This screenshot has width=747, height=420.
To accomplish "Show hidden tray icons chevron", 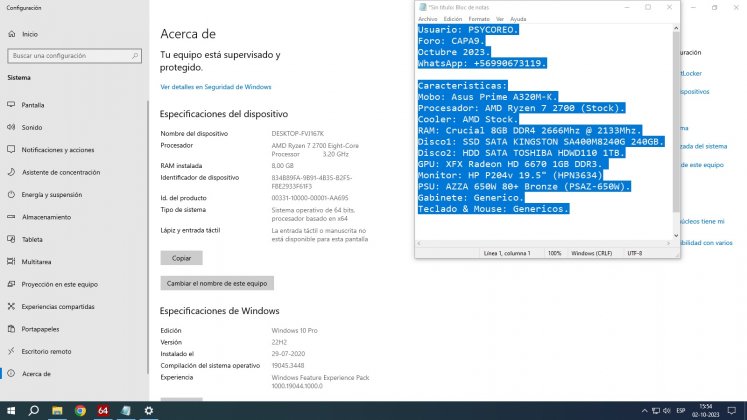I will tap(644, 410).
